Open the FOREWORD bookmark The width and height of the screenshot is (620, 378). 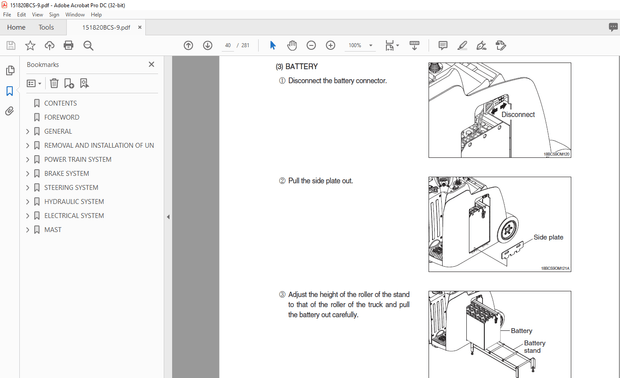62,117
